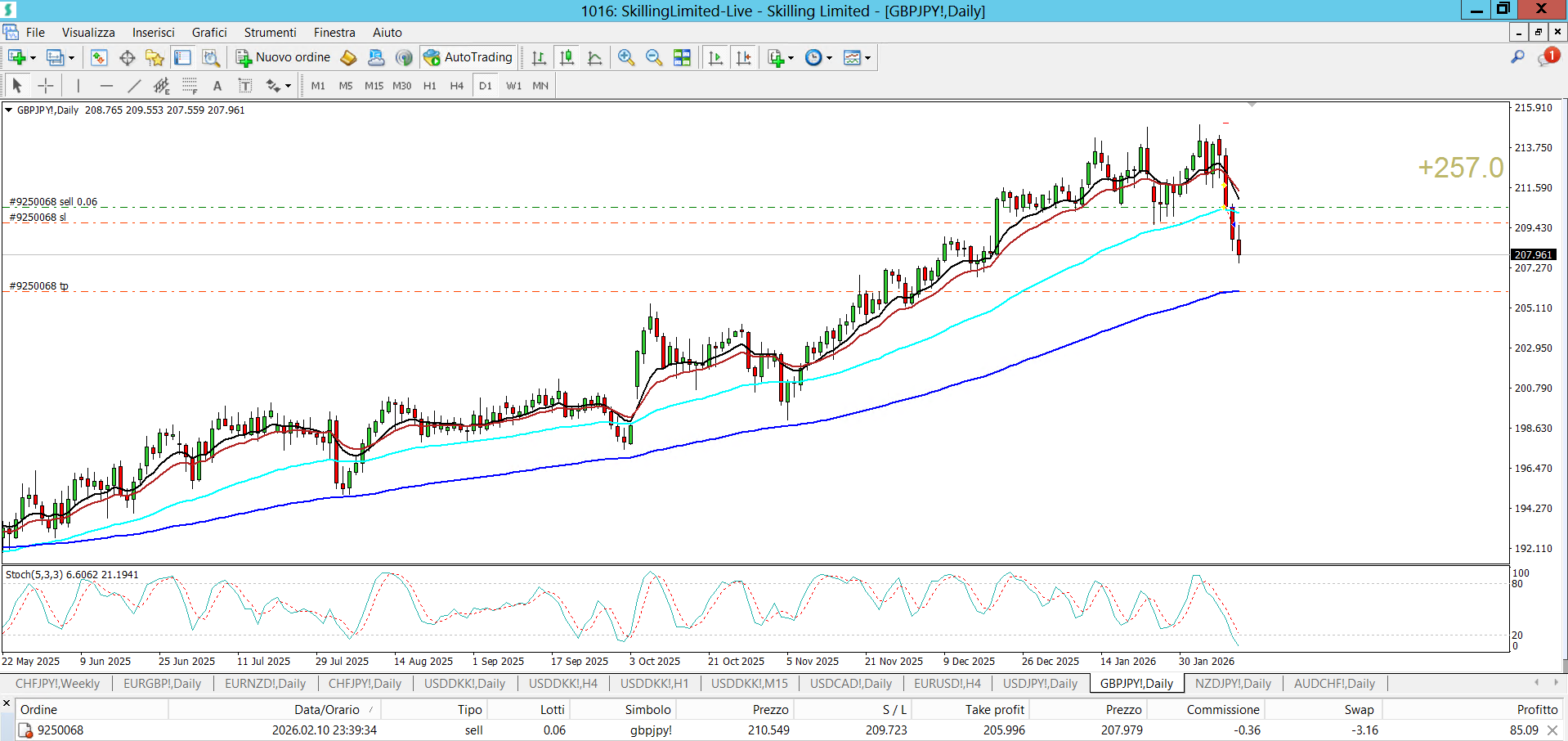This screenshot has width=1568, height=741.
Task: Toggle the AutoTrading button
Action: click(x=468, y=57)
